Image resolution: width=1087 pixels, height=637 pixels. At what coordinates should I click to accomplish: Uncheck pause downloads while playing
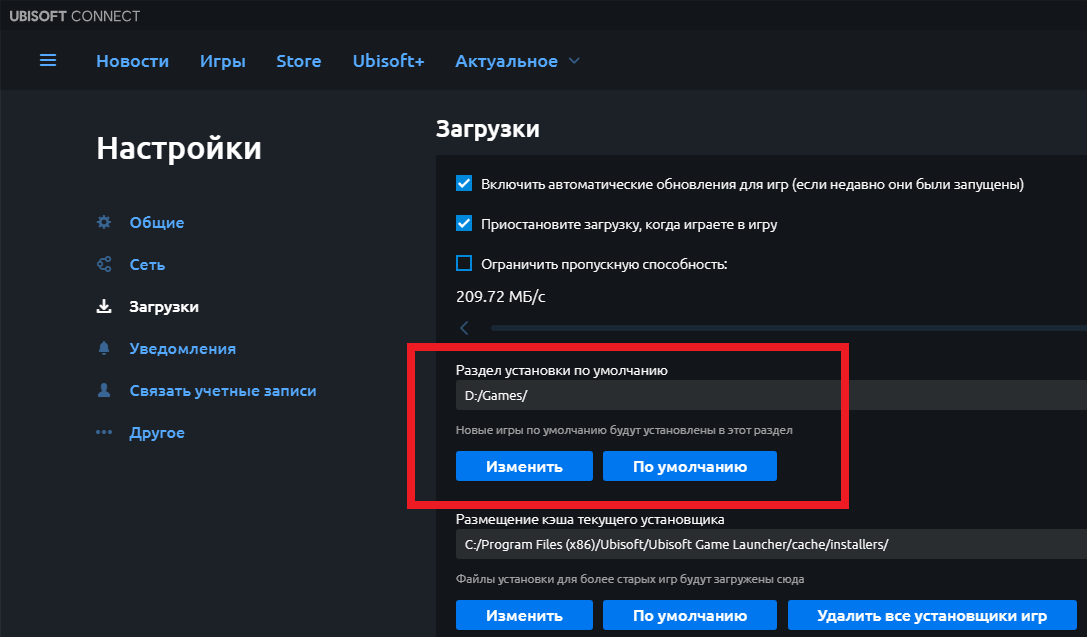click(464, 224)
